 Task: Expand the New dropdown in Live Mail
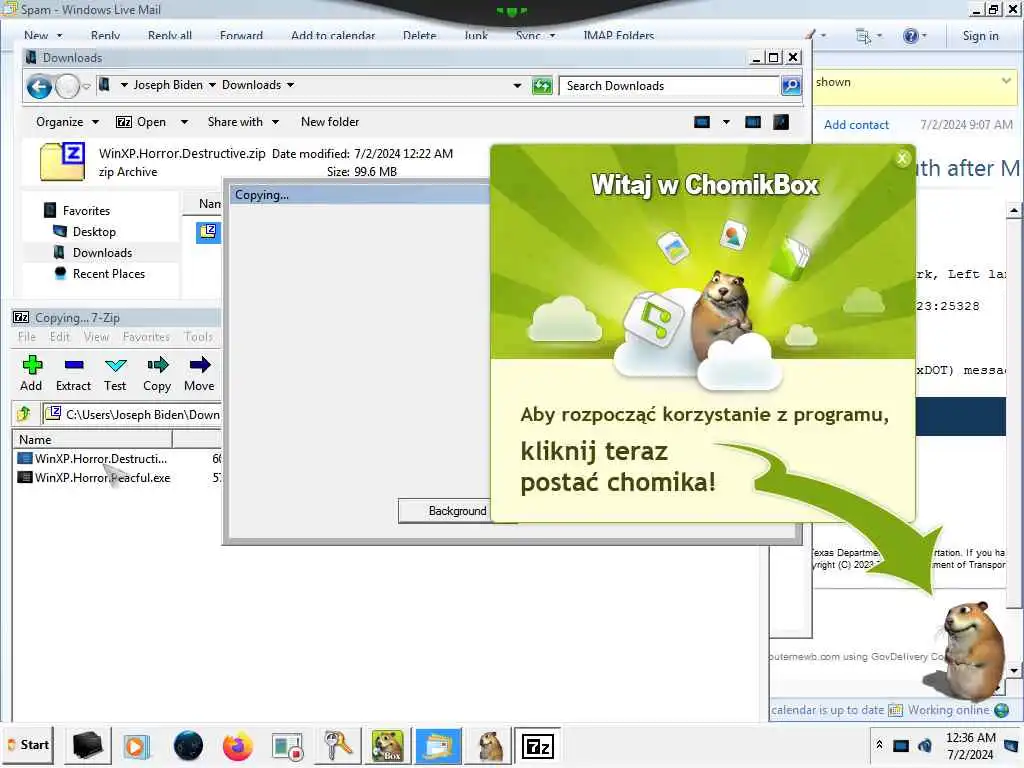[59, 36]
